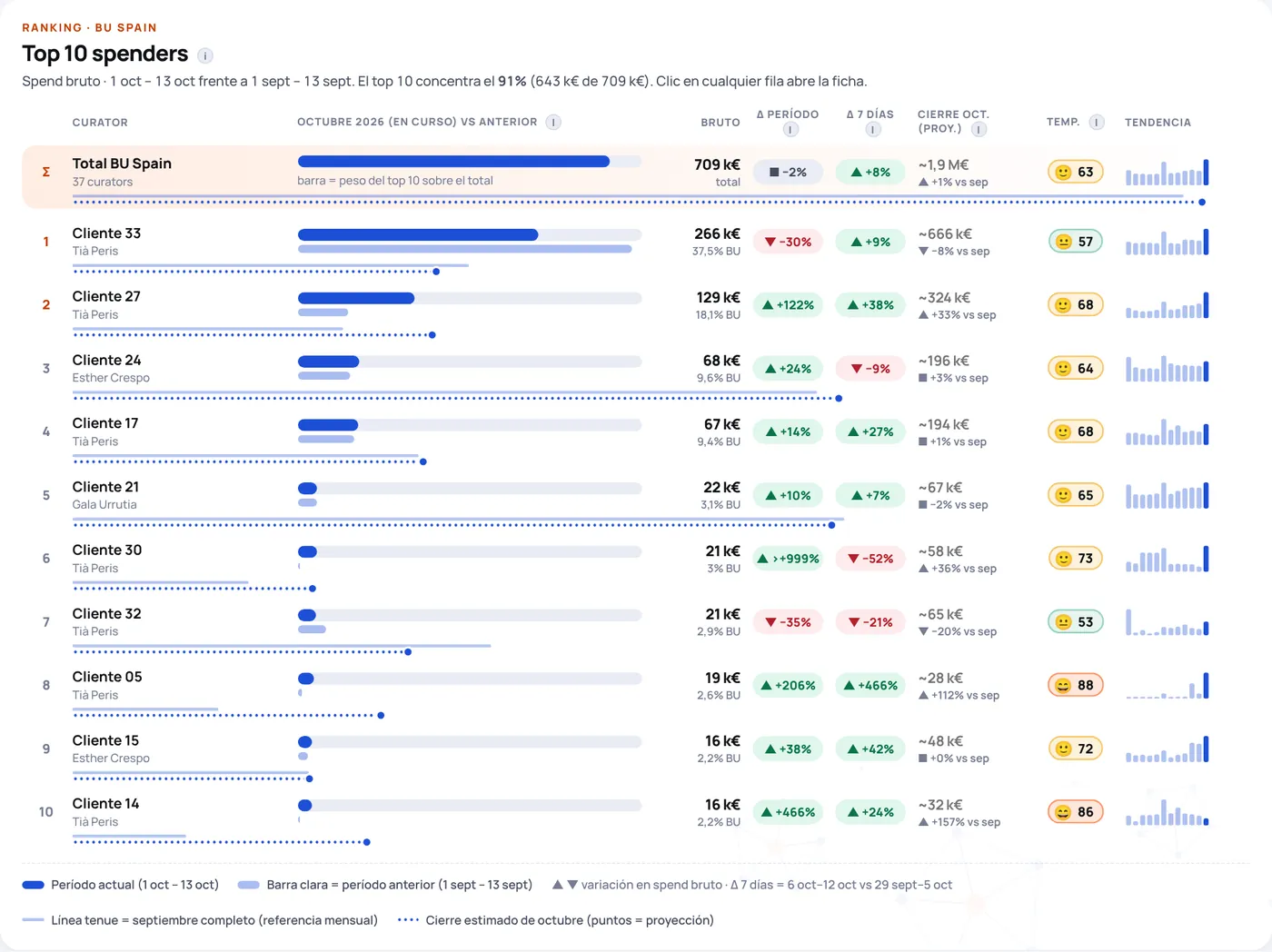Click the '37 curators' subtitle

tap(103, 182)
